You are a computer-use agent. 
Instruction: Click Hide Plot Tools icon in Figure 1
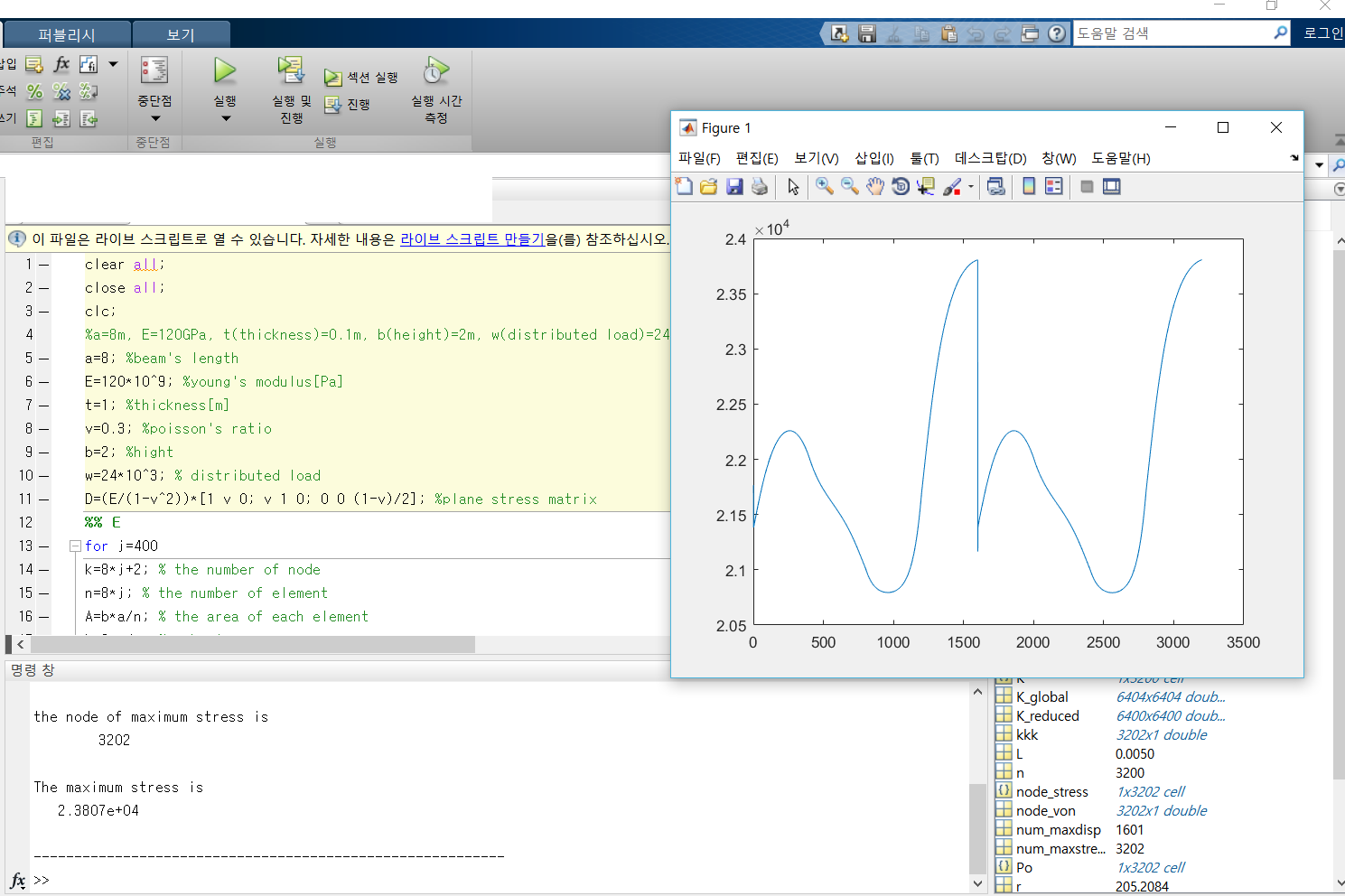(1087, 186)
